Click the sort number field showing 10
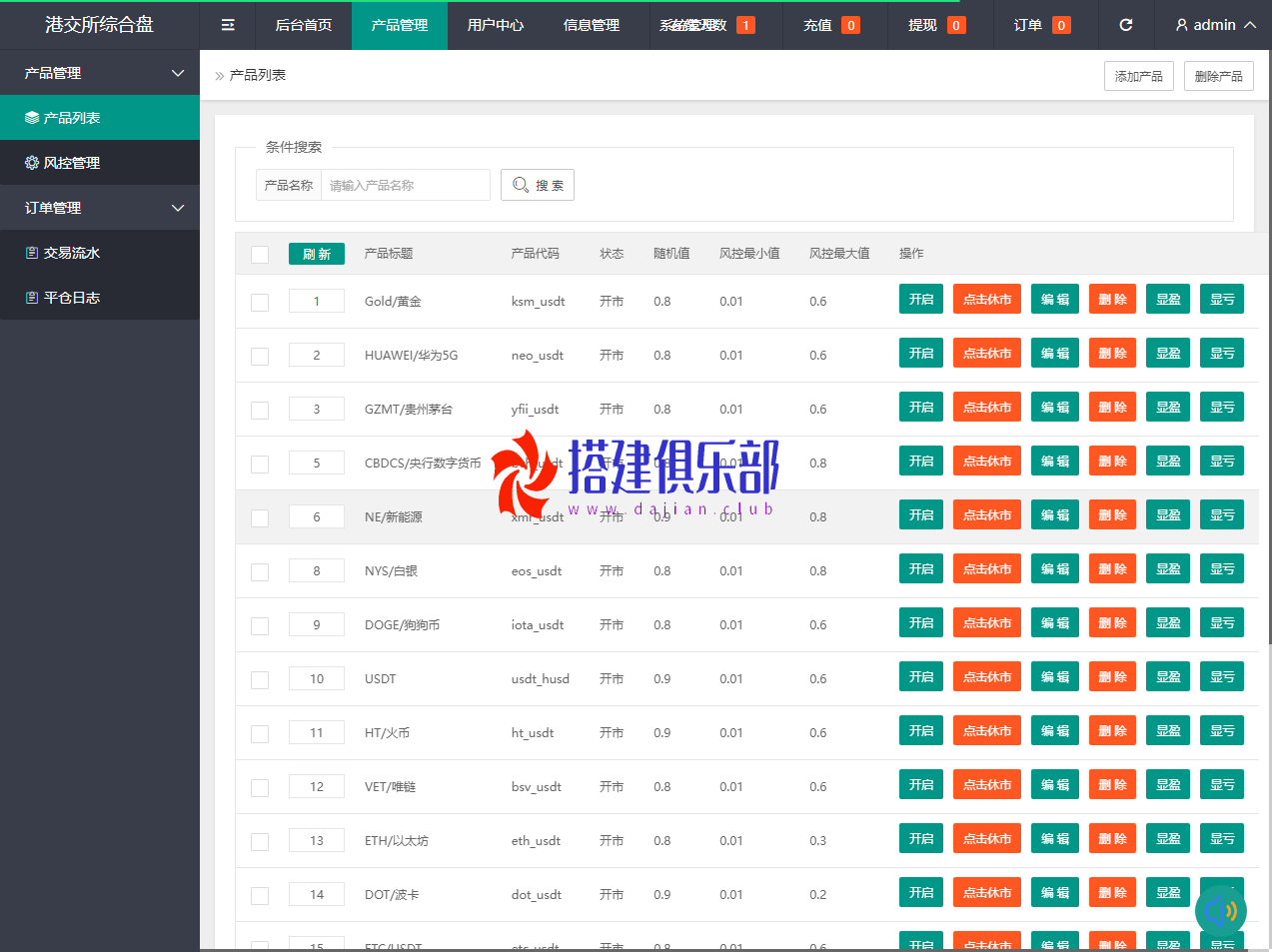The height and width of the screenshot is (952, 1272). (317, 678)
